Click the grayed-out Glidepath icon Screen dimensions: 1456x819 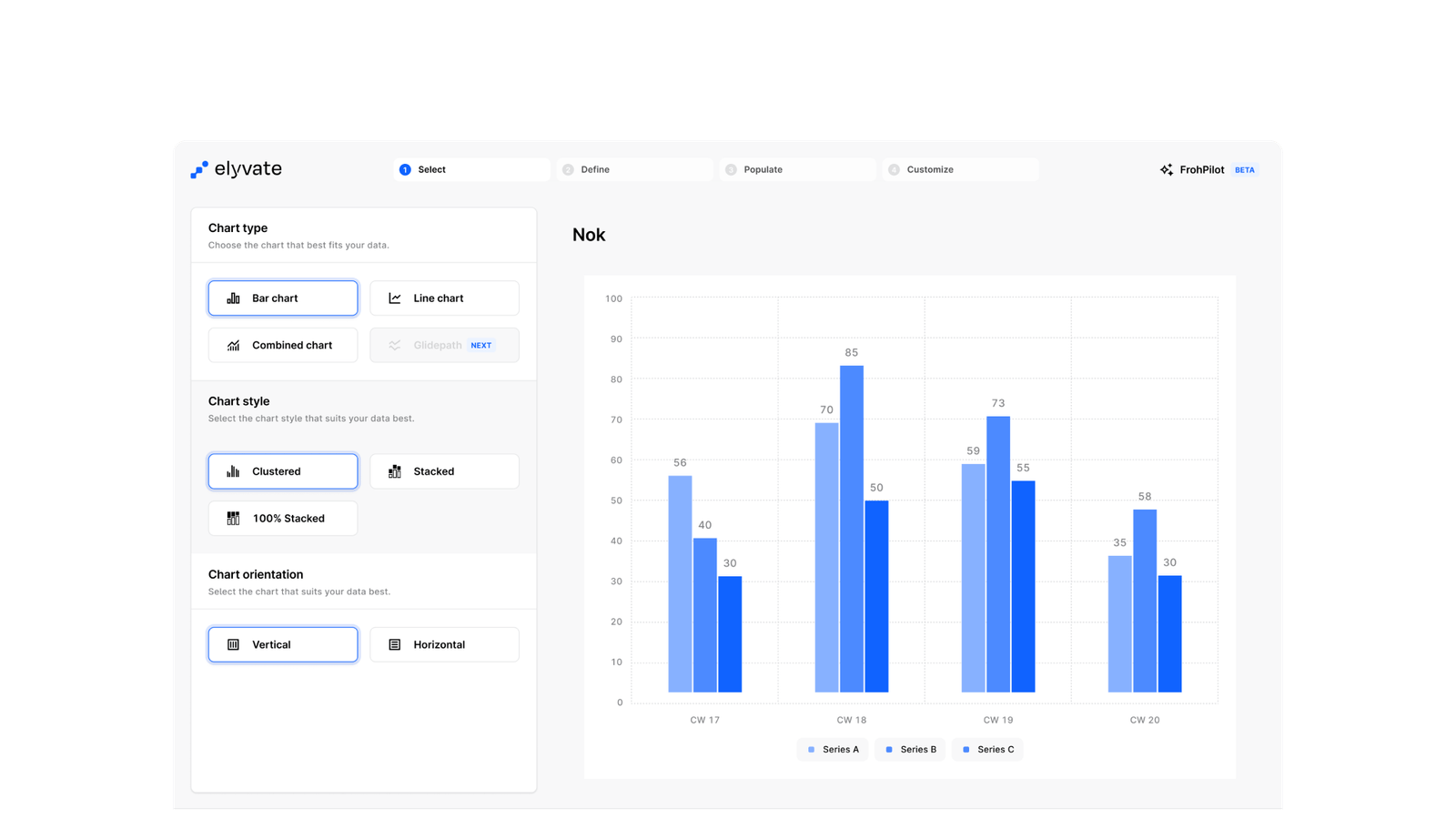click(395, 345)
